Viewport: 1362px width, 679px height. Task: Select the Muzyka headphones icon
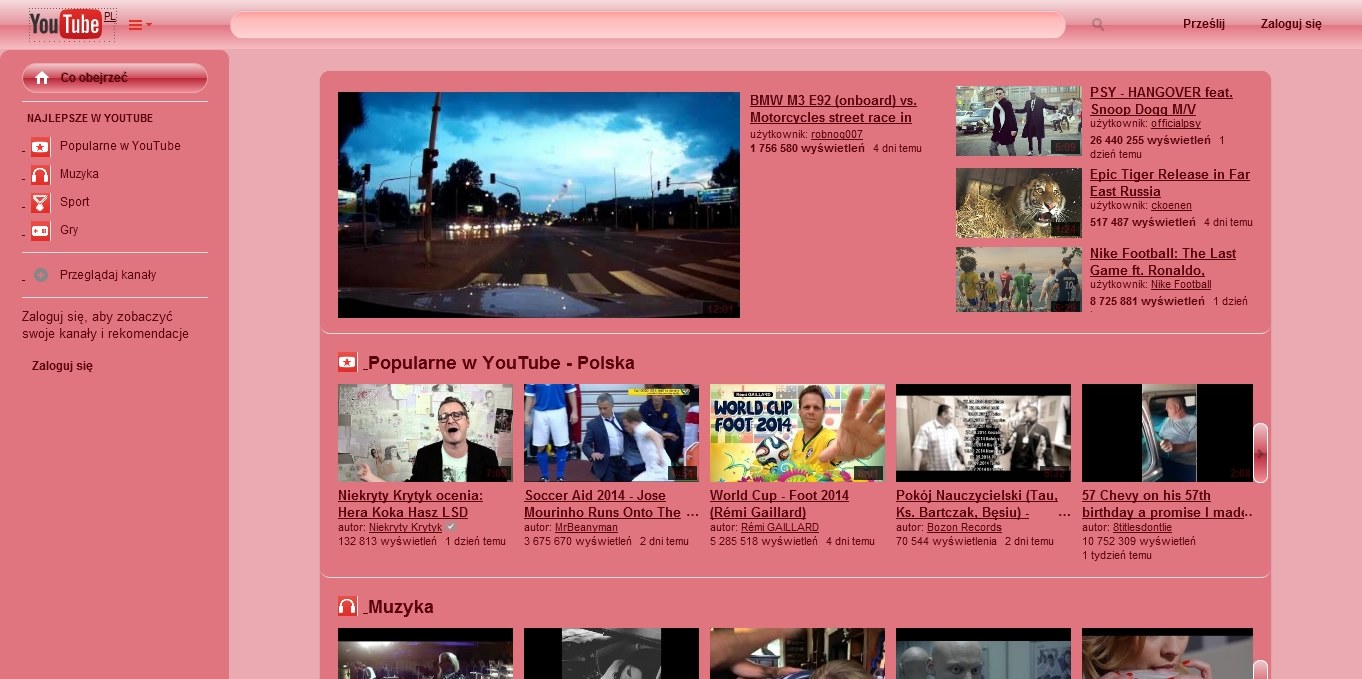(40, 174)
